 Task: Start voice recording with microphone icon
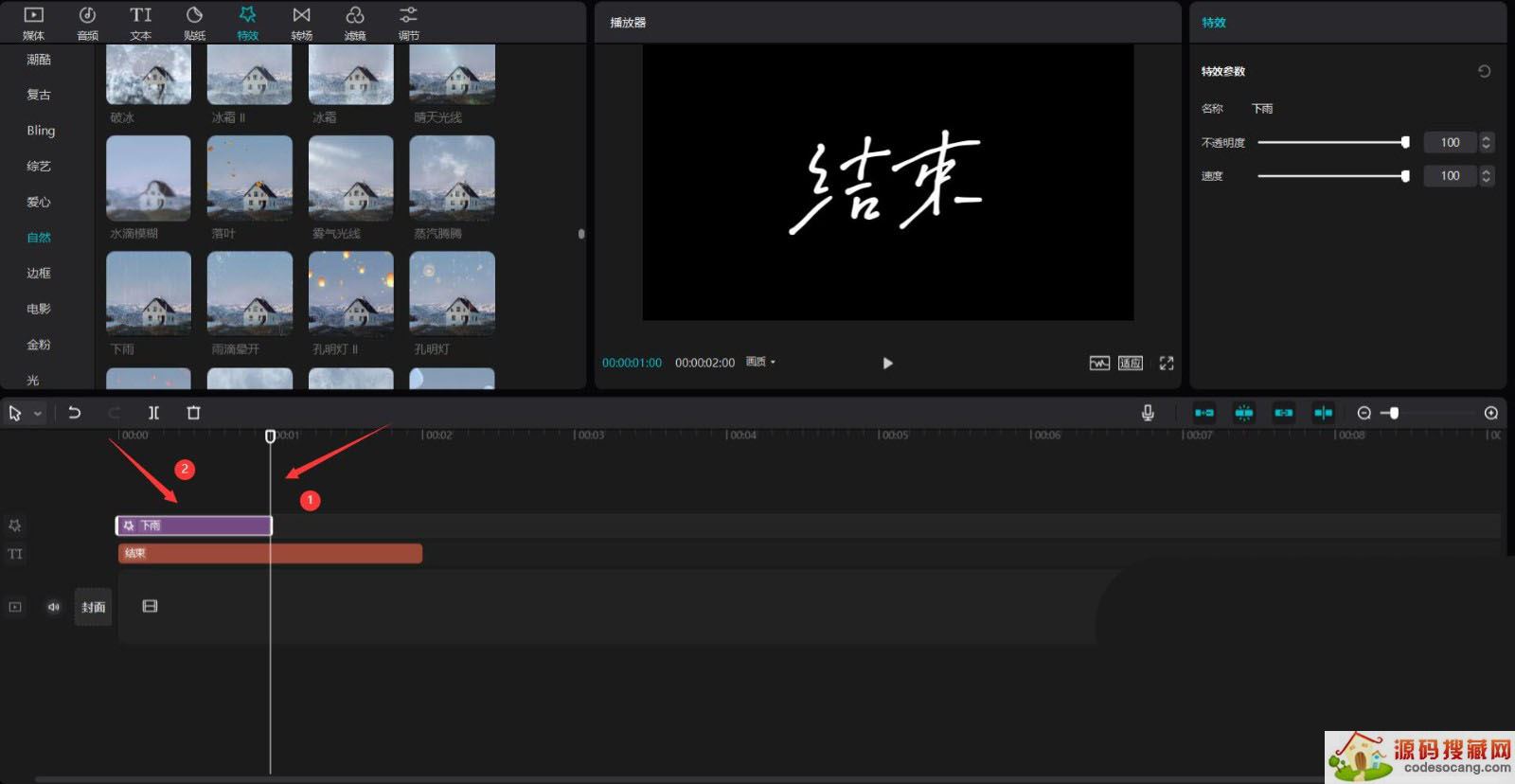point(1148,413)
